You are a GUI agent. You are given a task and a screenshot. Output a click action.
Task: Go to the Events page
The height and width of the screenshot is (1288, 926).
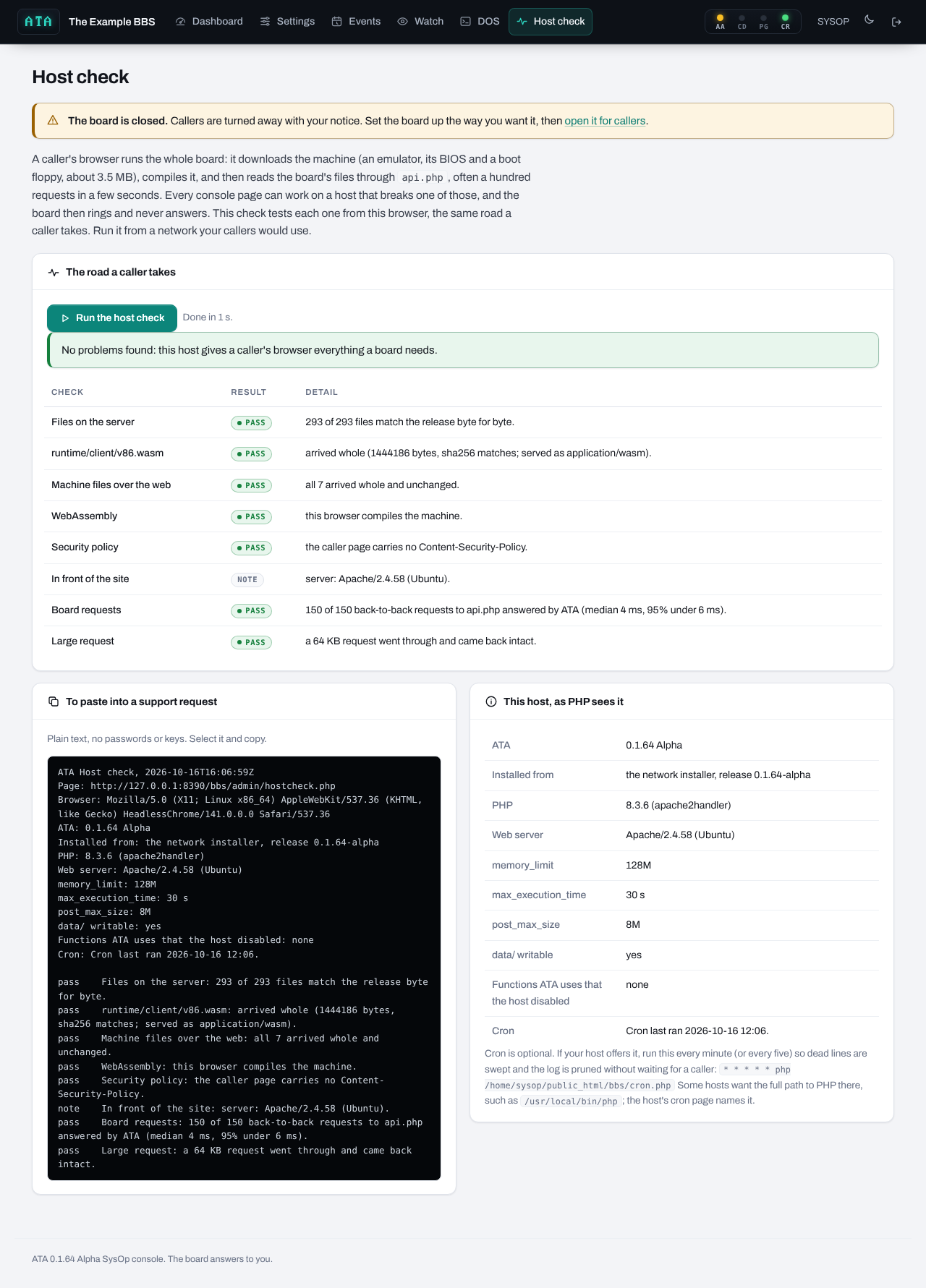click(x=356, y=22)
